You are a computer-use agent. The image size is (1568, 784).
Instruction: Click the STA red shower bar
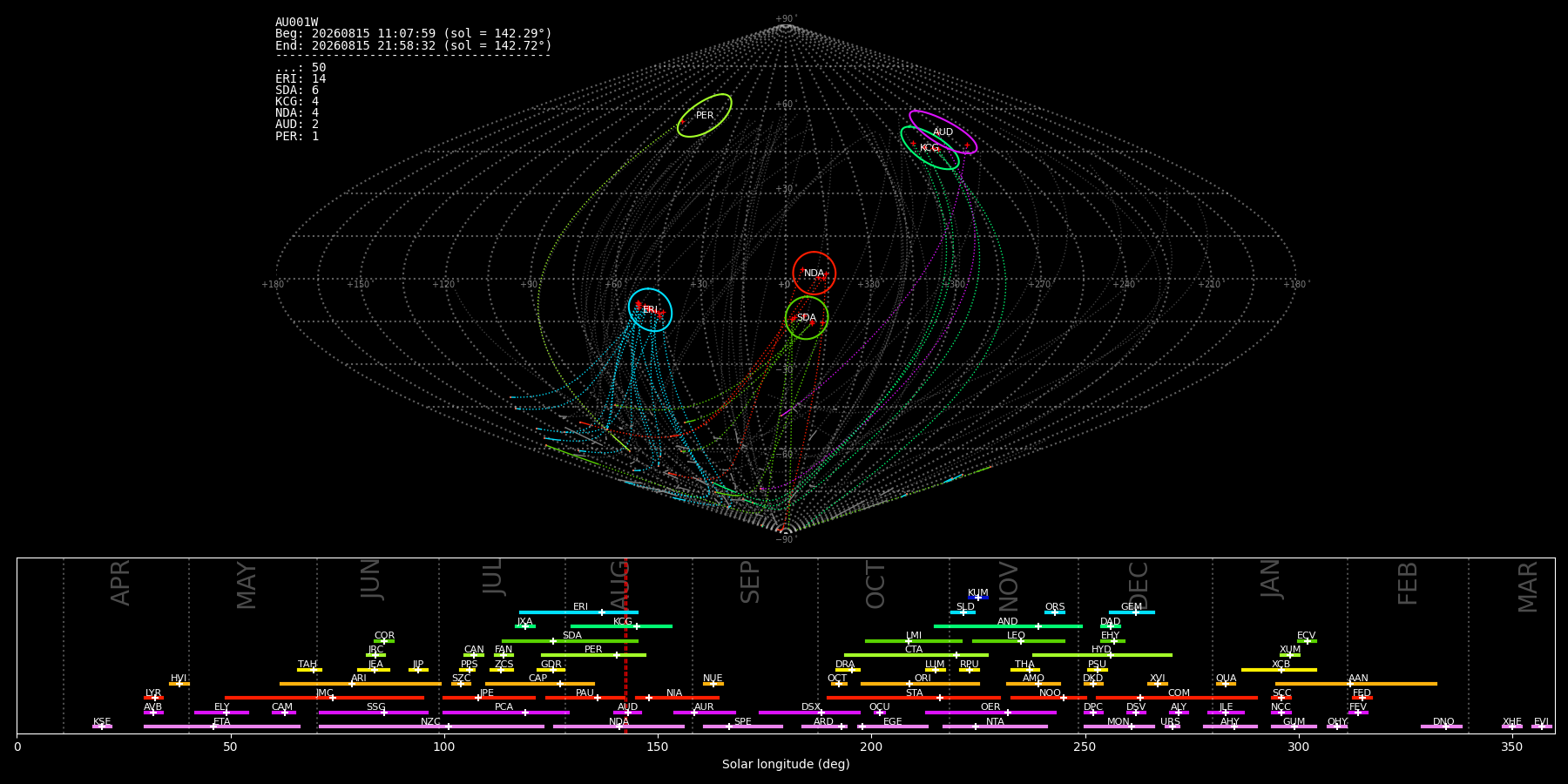914,698
